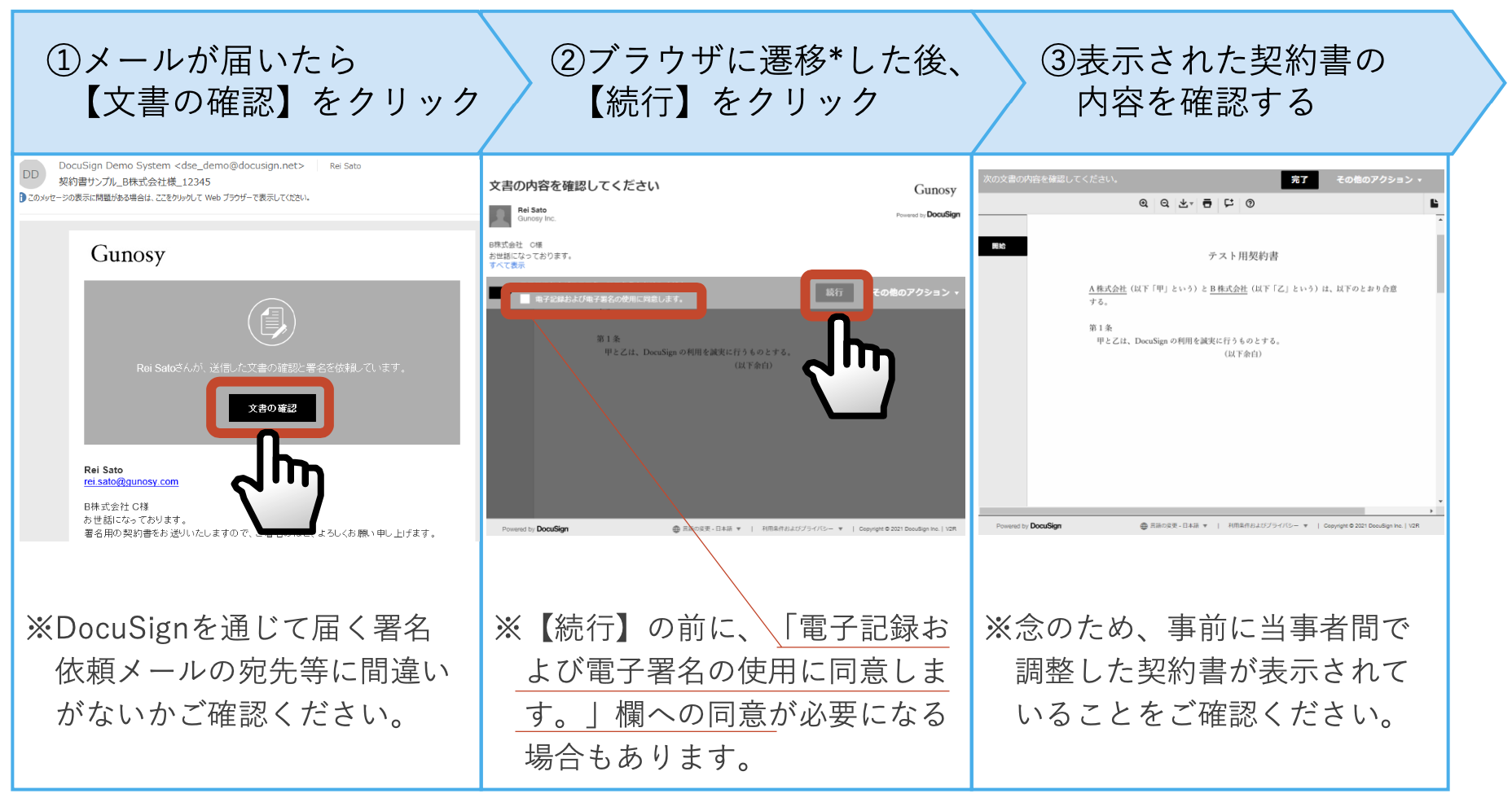Click the message display problem info bar

(165, 198)
